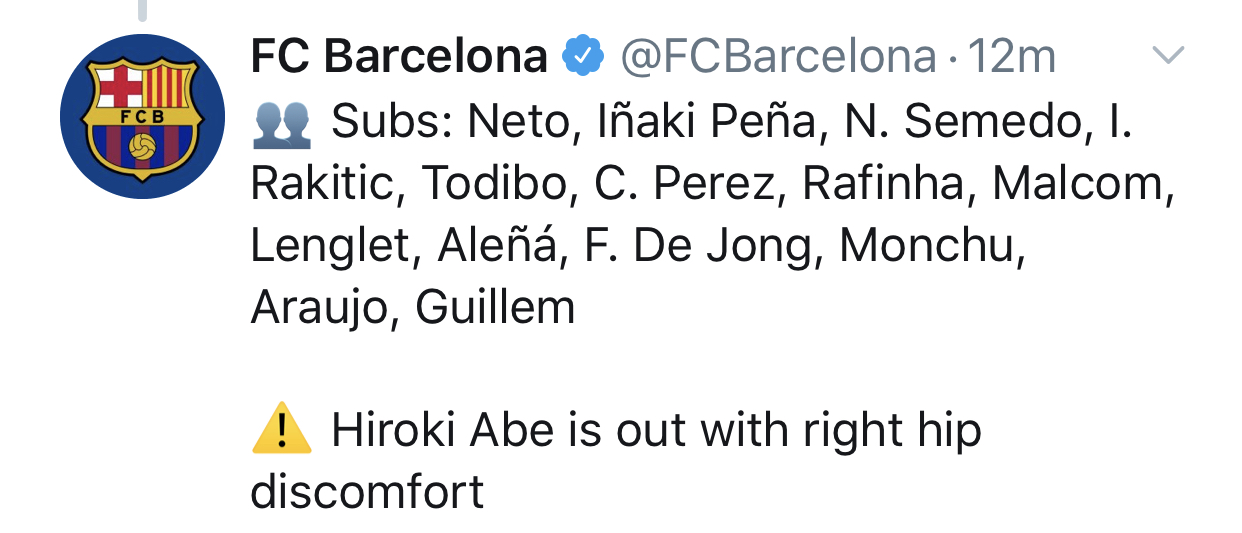Click the two silhouettes Subs emoji
The image size is (1242, 533).
(x=282, y=122)
